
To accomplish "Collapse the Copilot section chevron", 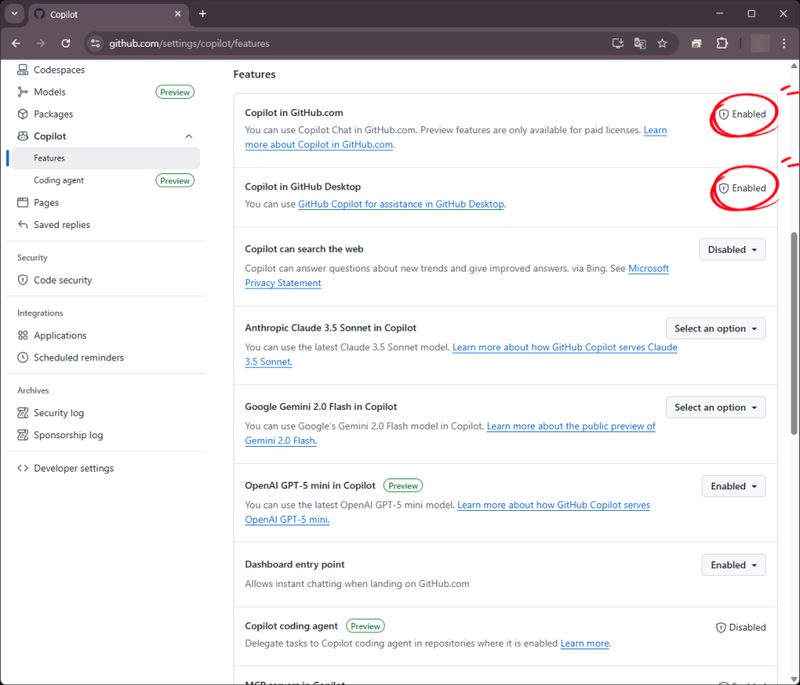I will pos(188,136).
